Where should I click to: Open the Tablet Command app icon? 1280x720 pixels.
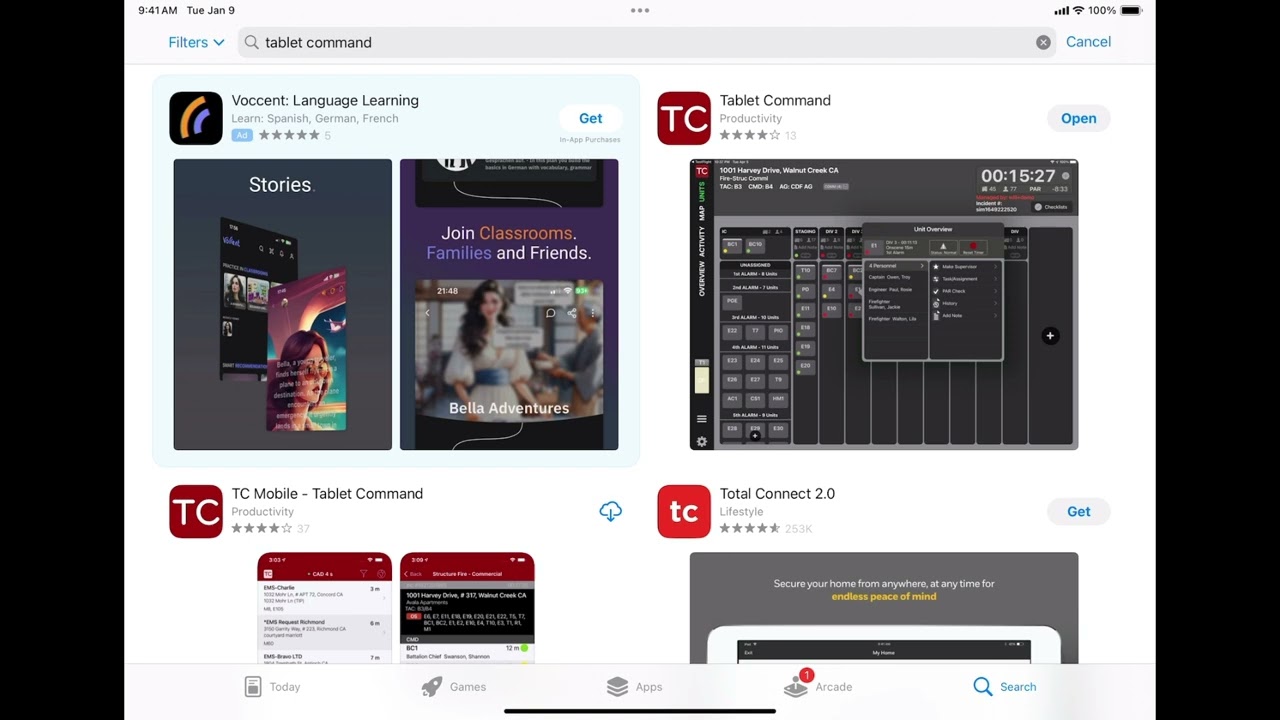(x=684, y=118)
